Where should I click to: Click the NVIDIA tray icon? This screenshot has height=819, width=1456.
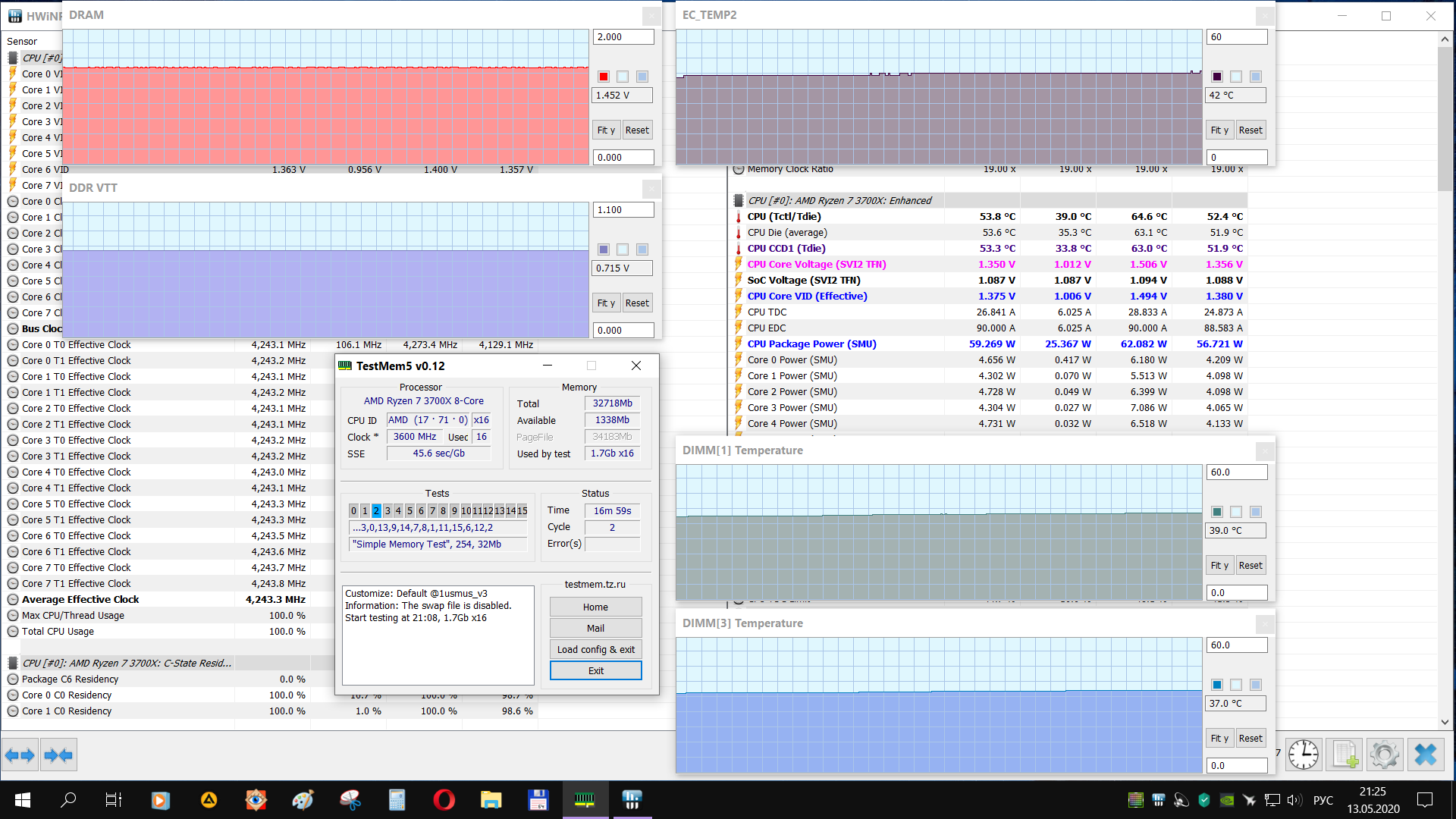(1226, 799)
